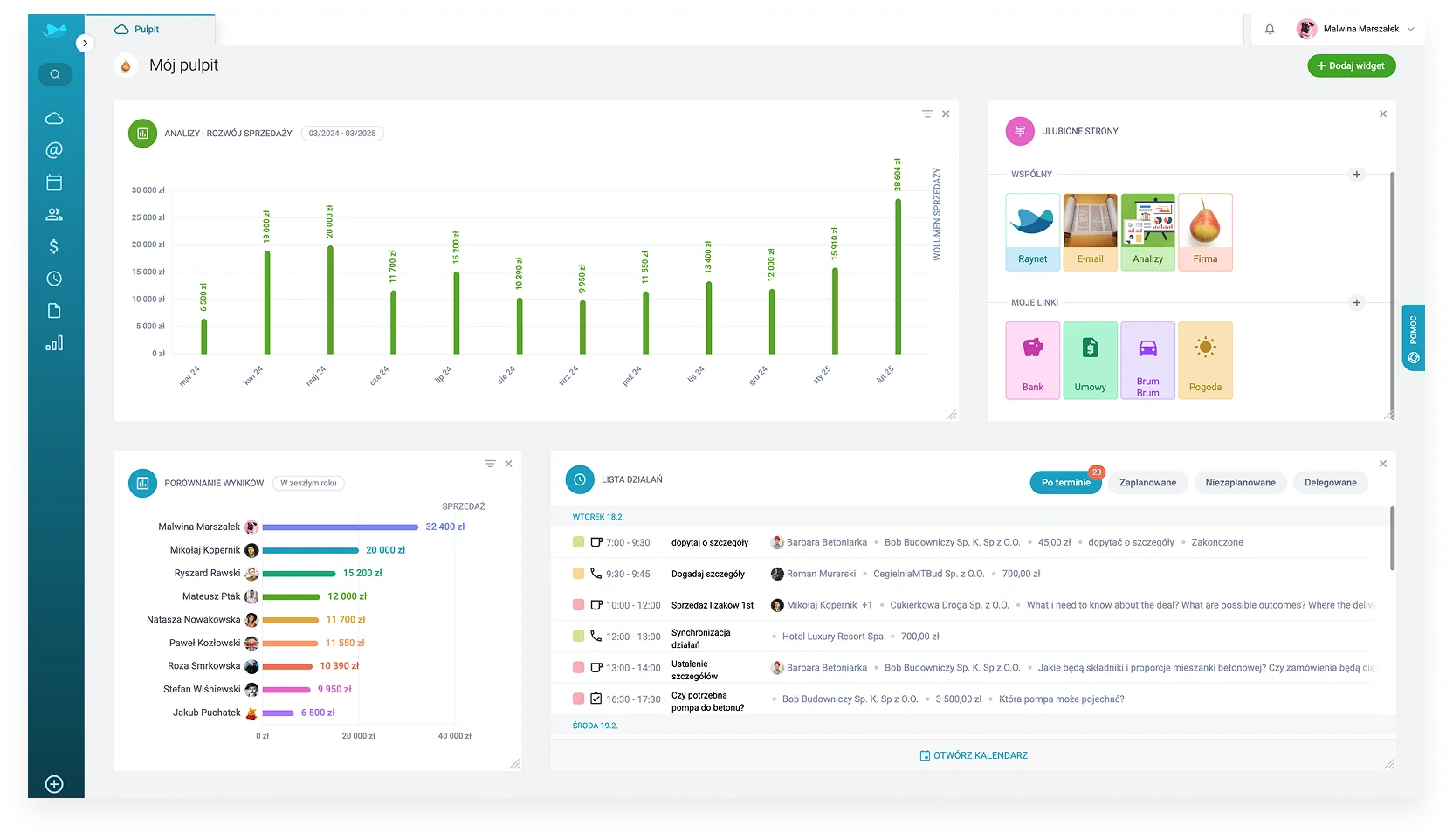This screenshot has width=1453, height=840.
Task: Toggle checkbox for the 16:30 - 17:30 activity
Action: pyautogui.click(x=596, y=699)
